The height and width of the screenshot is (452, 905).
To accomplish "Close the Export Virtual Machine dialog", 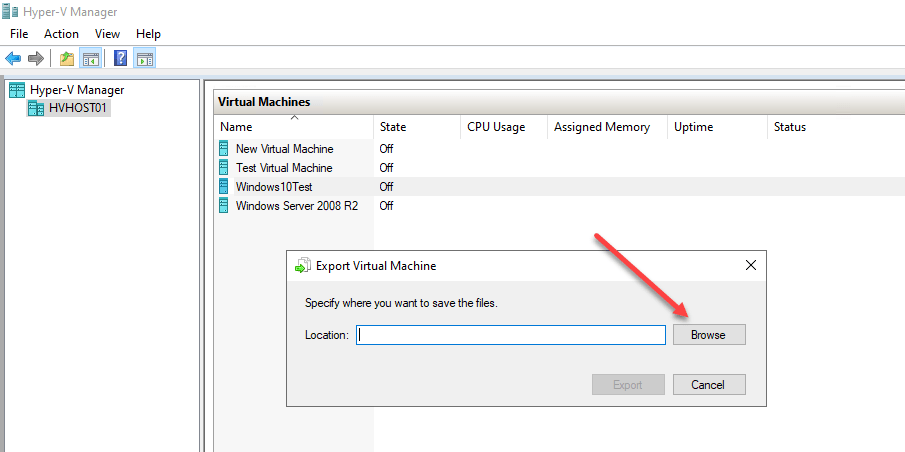I will tap(750, 266).
